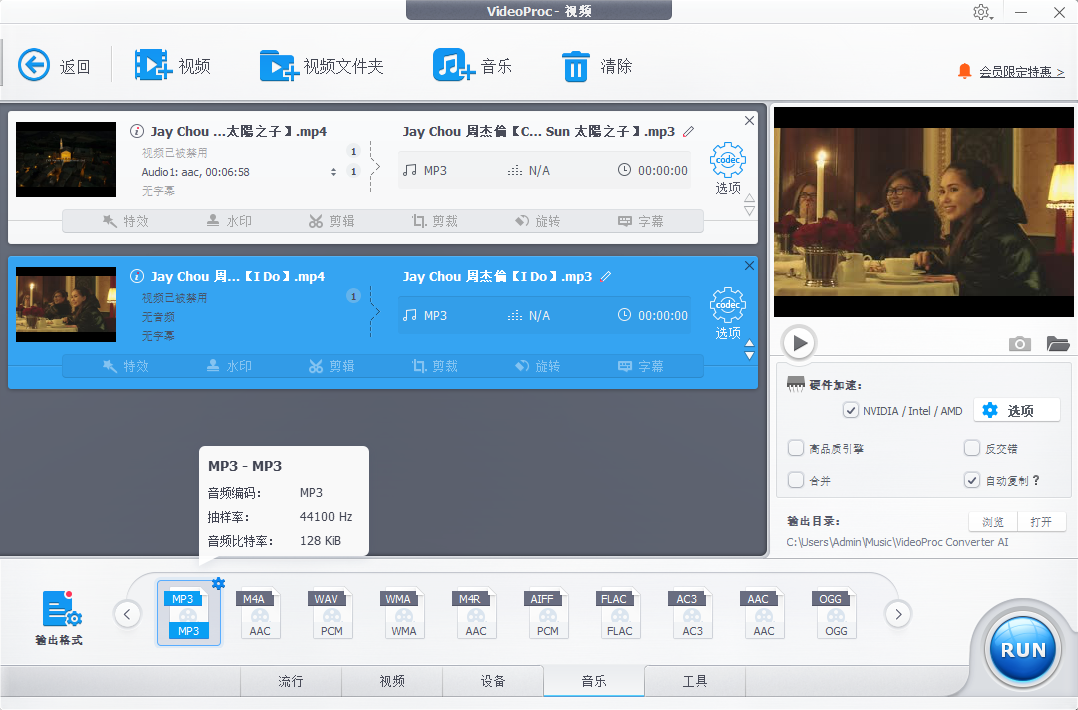The image size is (1078, 710).
Task: Click 打开 to open the output folder
Action: click(1042, 522)
